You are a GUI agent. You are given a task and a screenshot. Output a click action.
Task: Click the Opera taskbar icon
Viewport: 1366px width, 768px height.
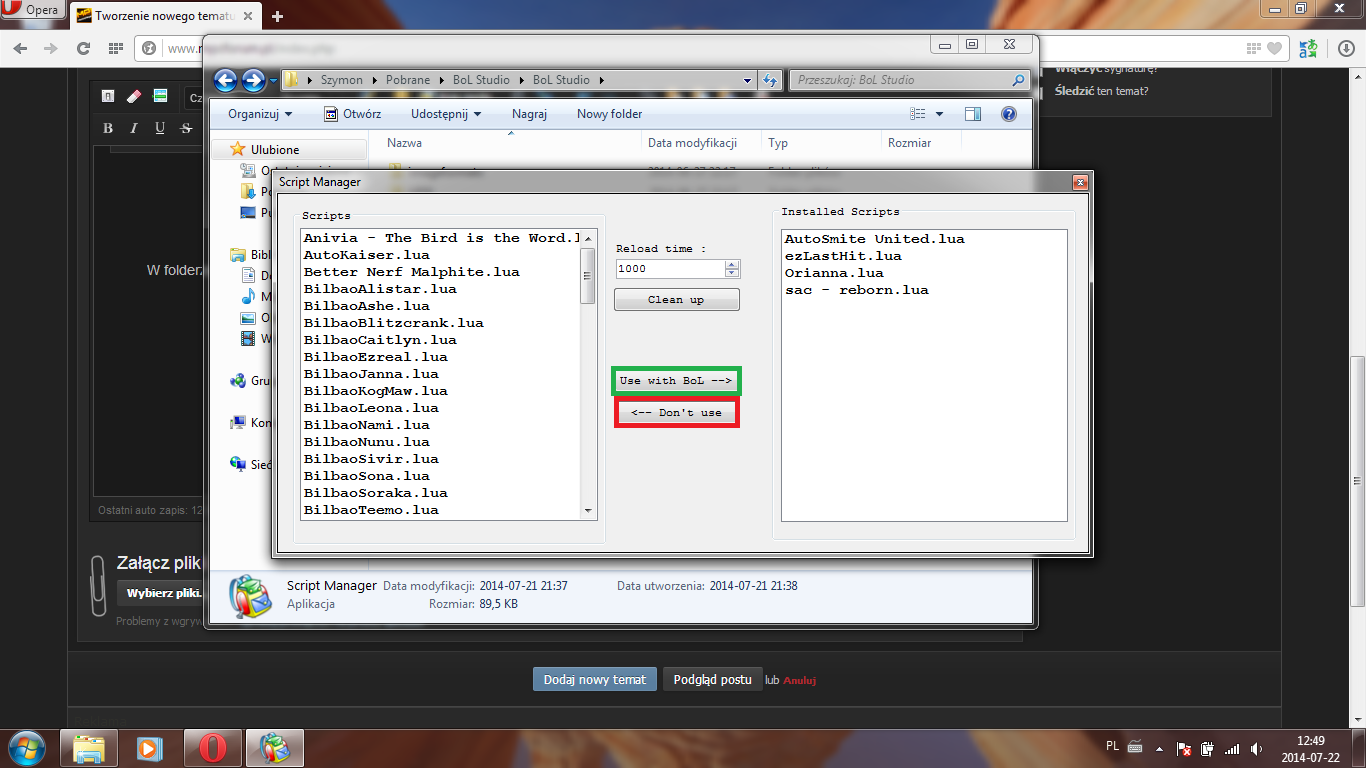click(213, 748)
